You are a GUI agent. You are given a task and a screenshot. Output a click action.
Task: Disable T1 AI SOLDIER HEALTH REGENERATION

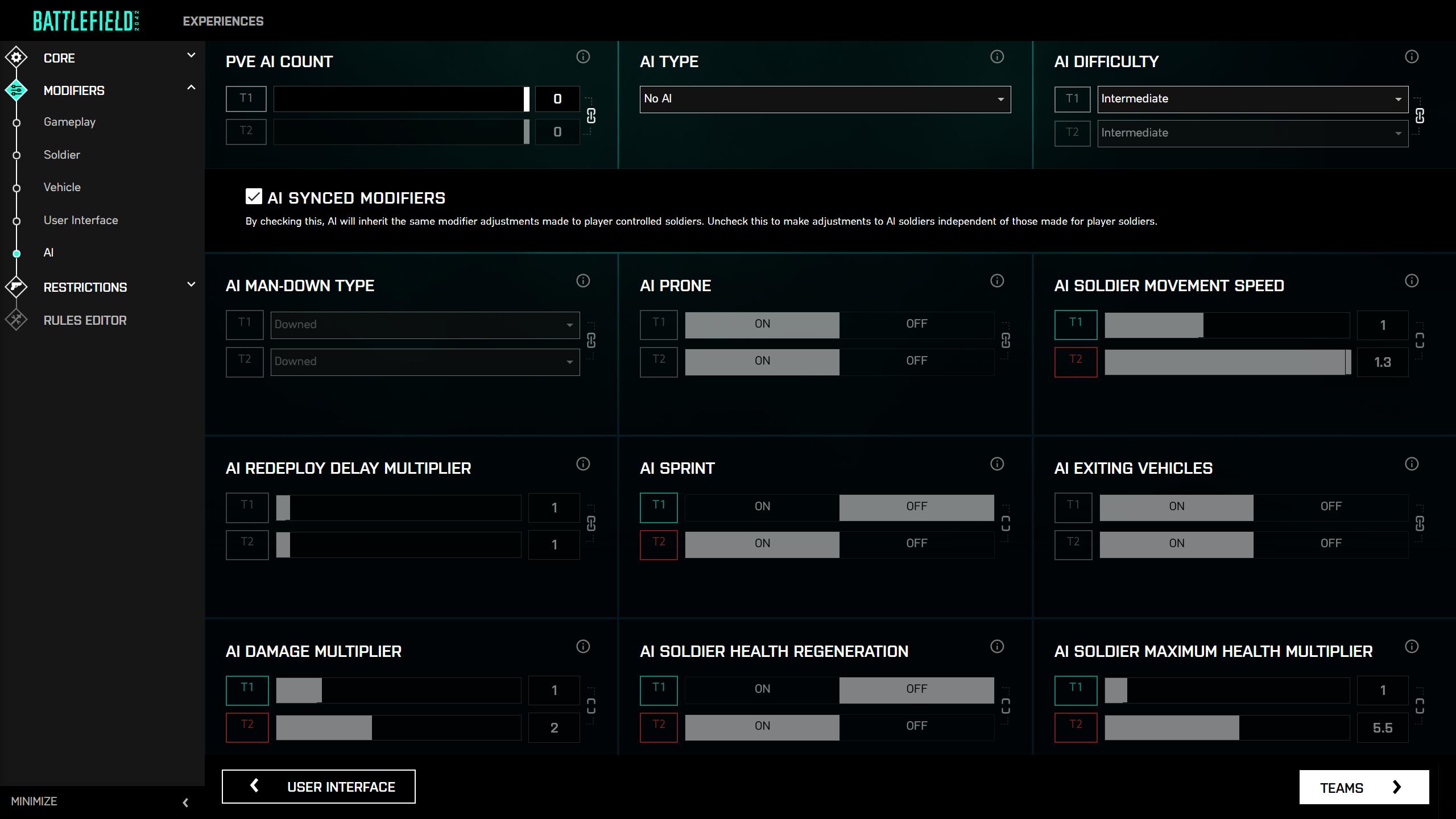[916, 688]
